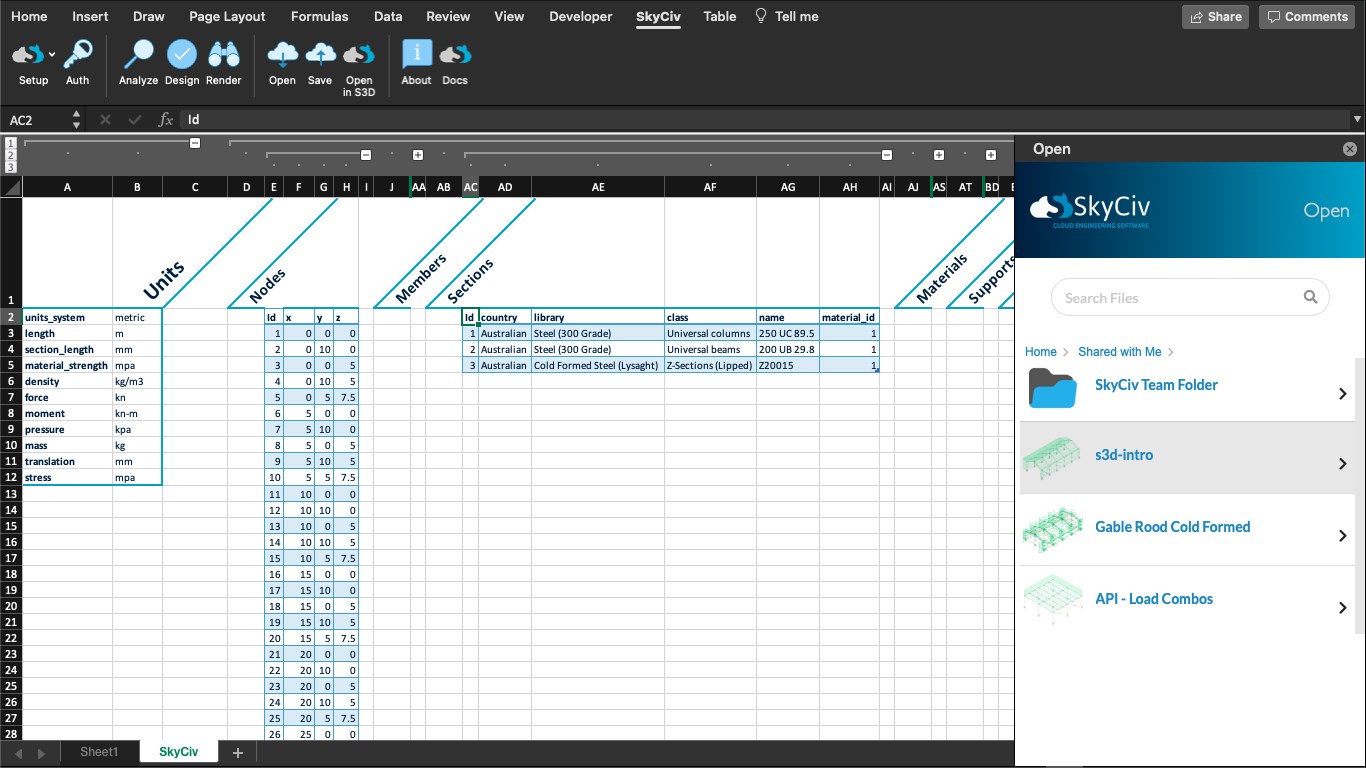Click the Gable Rood Cold Formed thumbnail
This screenshot has width=1366, height=768.
pos(1052,529)
